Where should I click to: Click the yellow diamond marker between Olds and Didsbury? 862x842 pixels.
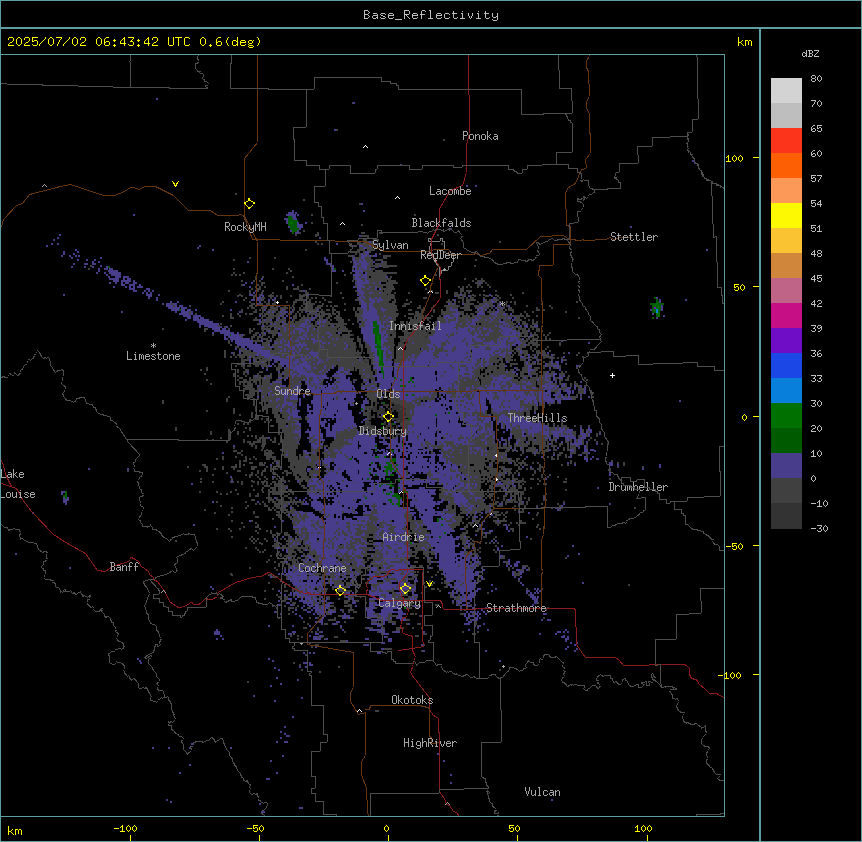coord(389,417)
